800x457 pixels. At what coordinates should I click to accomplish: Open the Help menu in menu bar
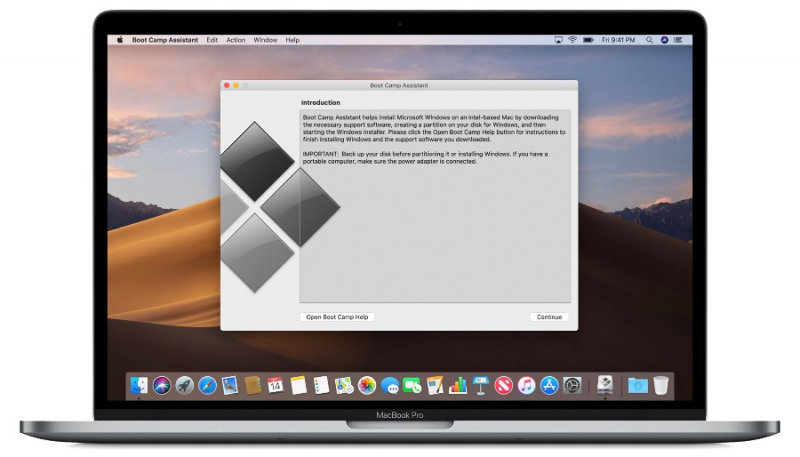pos(292,40)
